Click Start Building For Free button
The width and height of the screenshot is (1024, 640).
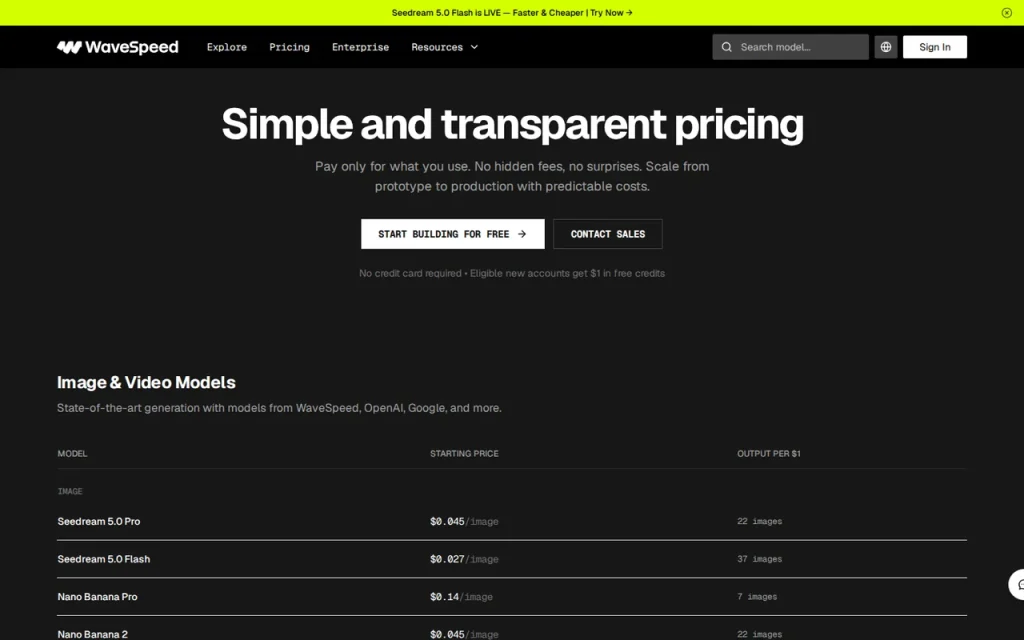point(453,234)
